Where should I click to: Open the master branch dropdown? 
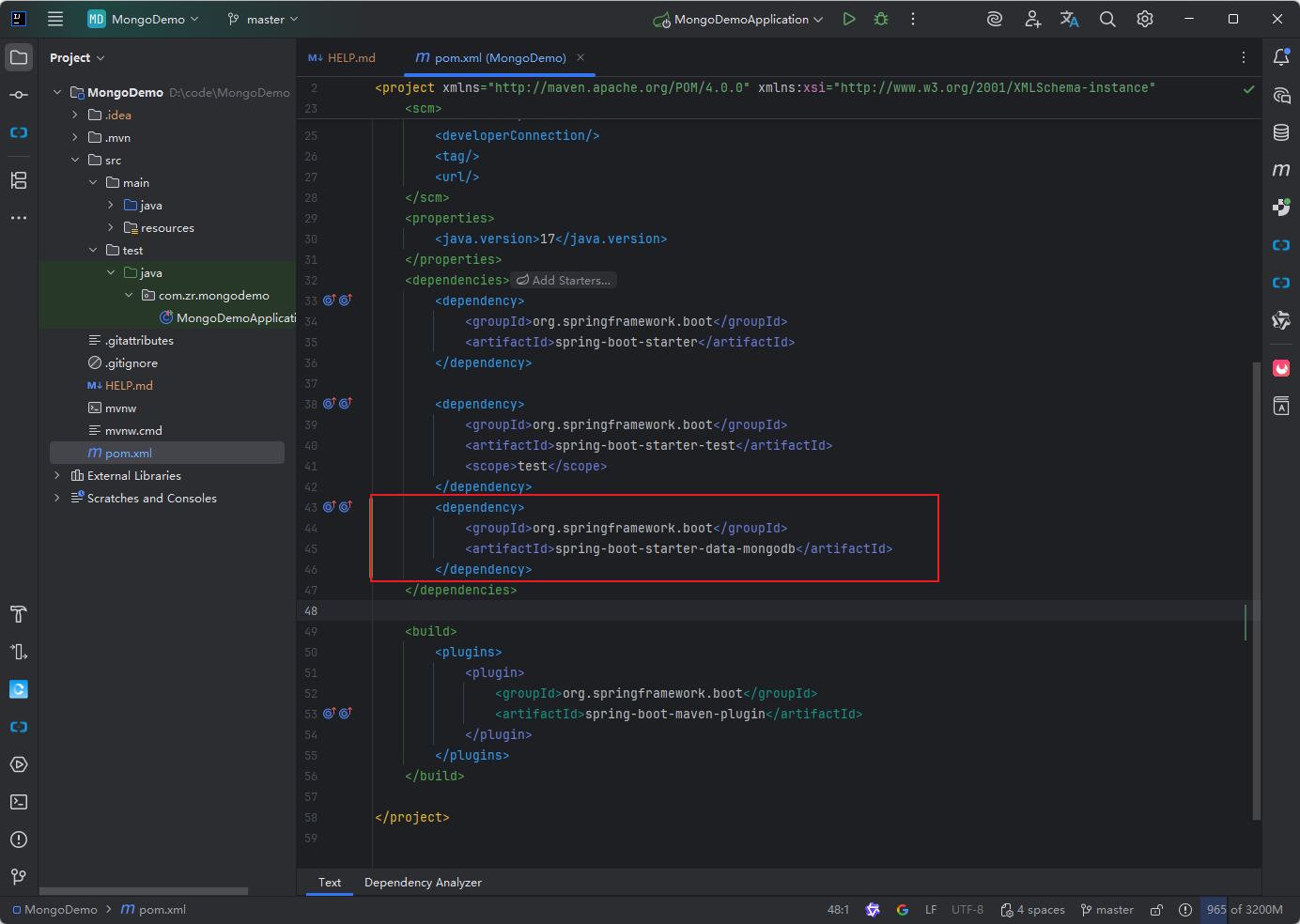click(262, 19)
